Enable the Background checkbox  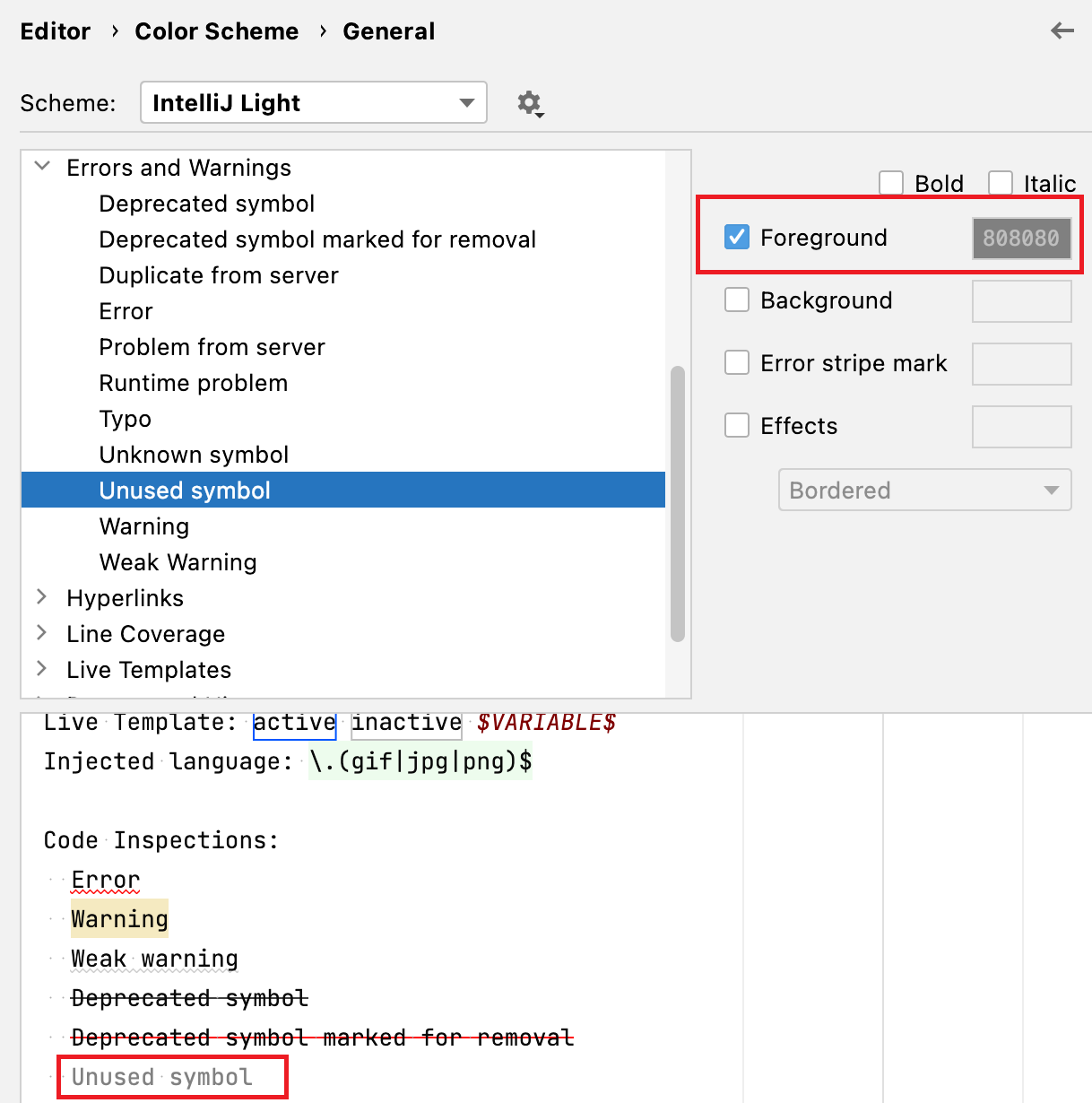coord(736,300)
